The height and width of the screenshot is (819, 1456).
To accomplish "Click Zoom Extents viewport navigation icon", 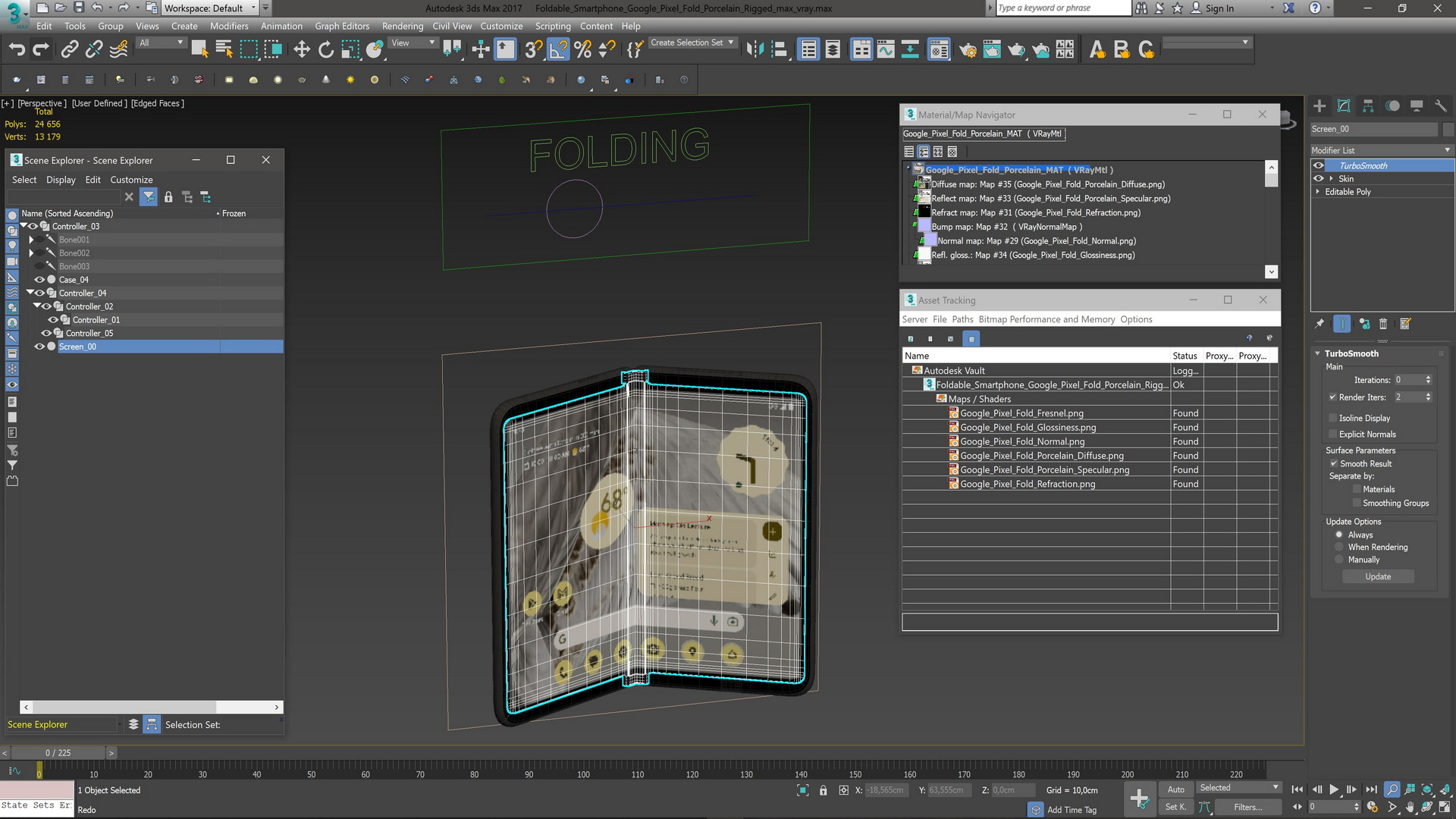I will (x=1427, y=789).
